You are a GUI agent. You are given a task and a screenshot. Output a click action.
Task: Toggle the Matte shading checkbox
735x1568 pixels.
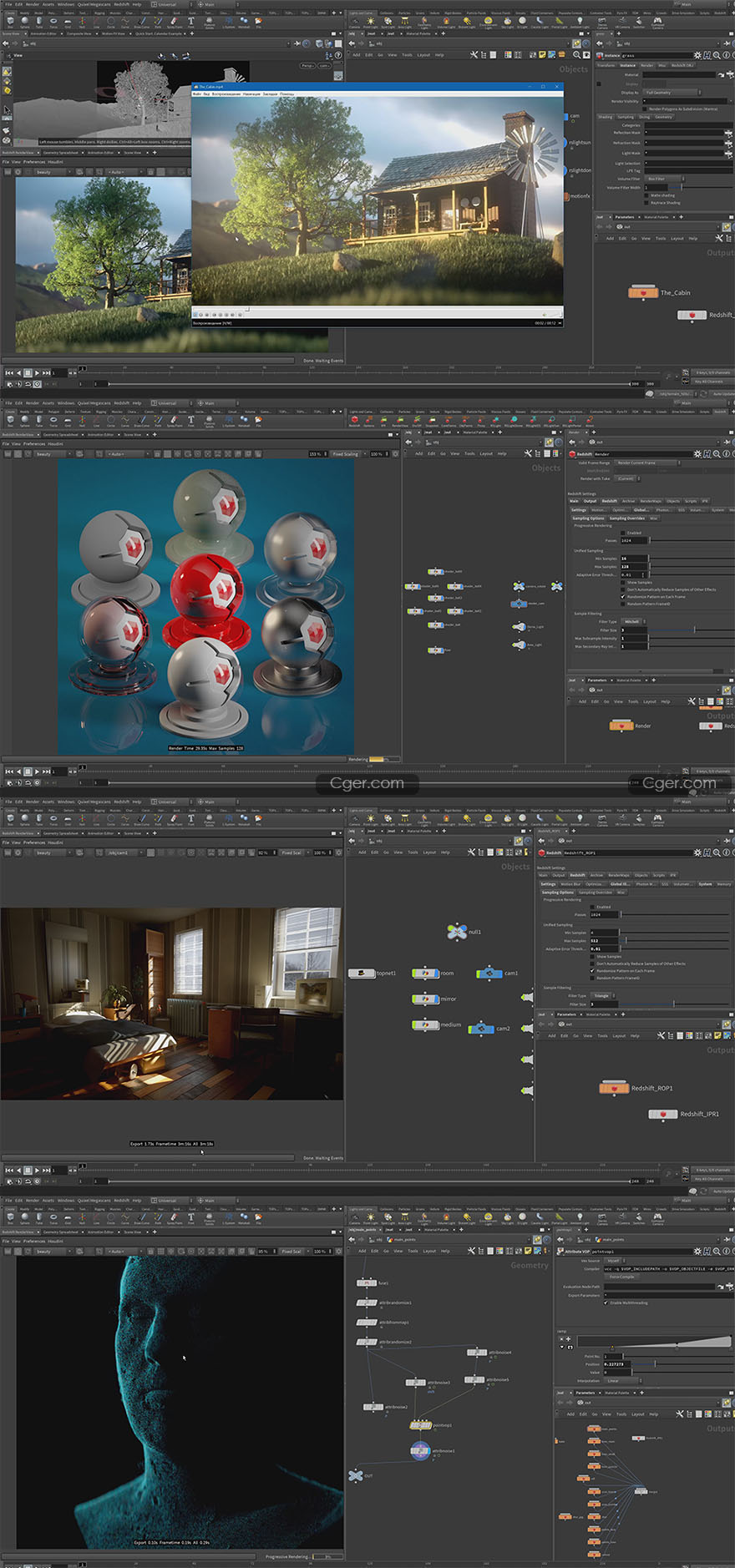coord(646,195)
